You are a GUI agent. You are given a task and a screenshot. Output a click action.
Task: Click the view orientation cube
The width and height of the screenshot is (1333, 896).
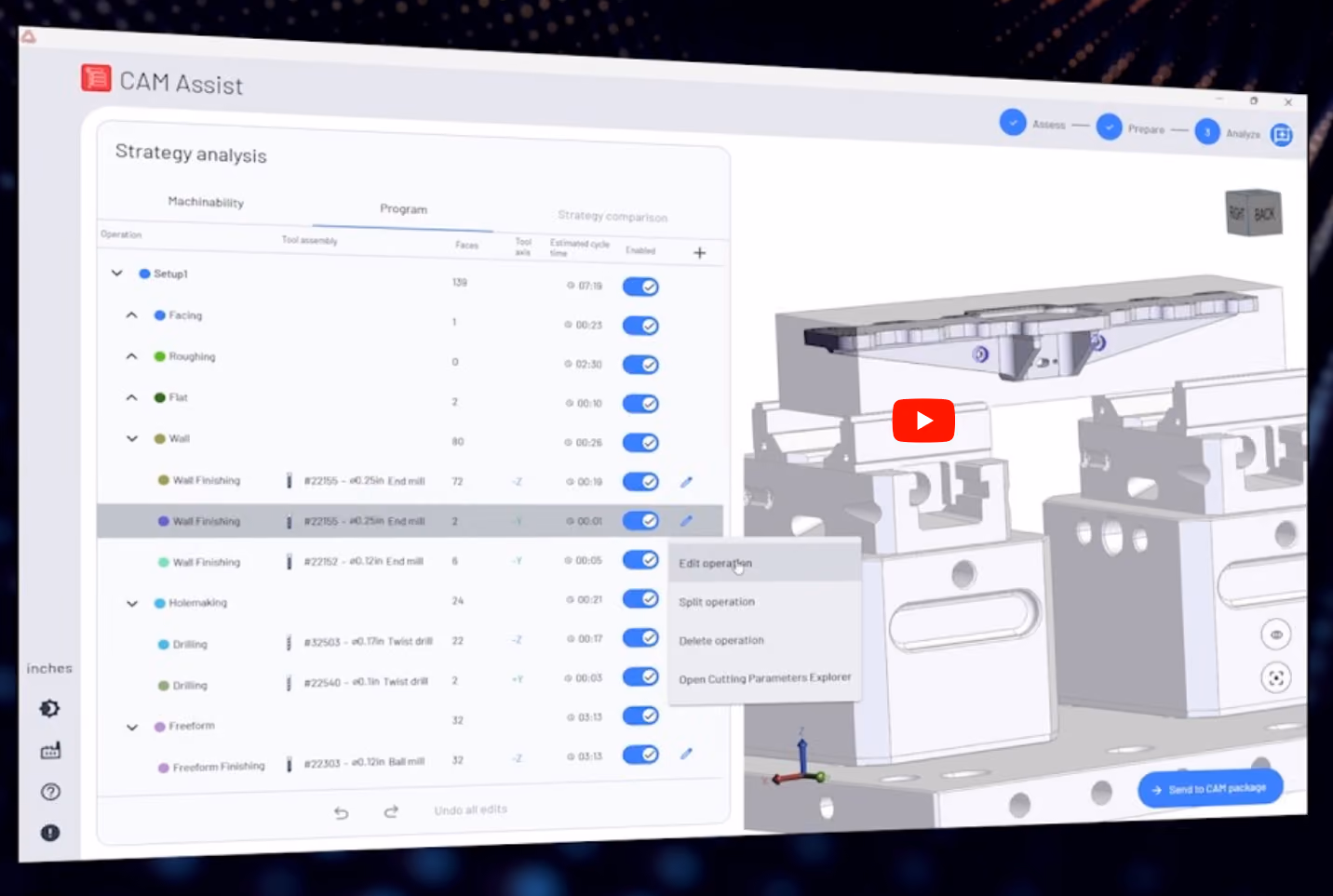coord(1253,213)
